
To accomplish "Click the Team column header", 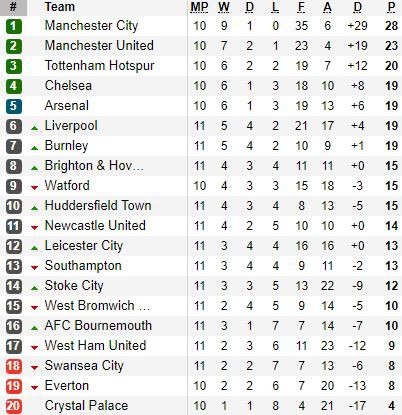I will 60,7.
